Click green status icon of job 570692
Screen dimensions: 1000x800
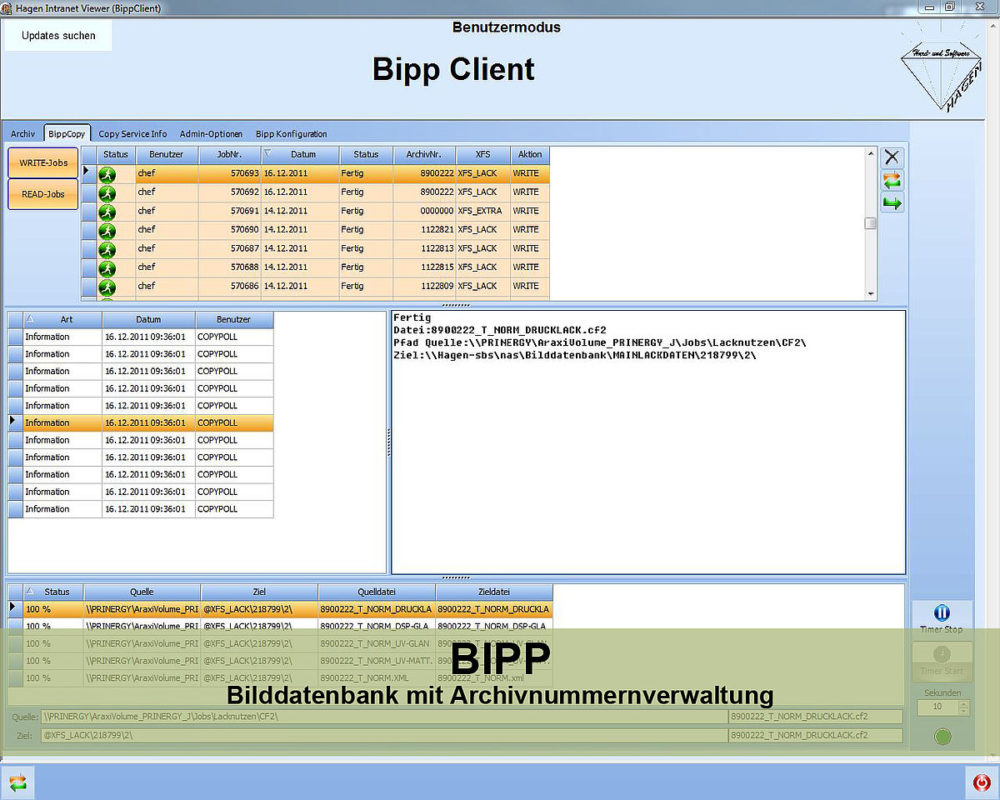pos(107,193)
